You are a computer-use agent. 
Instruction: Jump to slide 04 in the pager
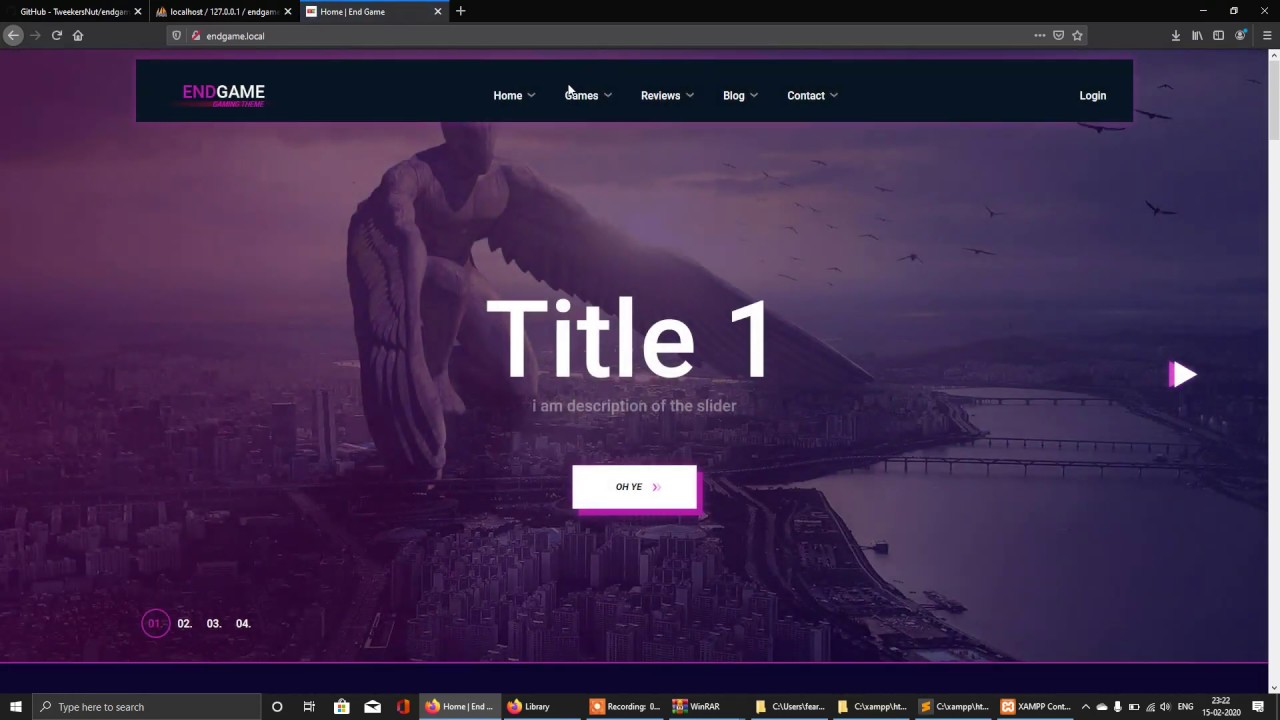point(243,623)
